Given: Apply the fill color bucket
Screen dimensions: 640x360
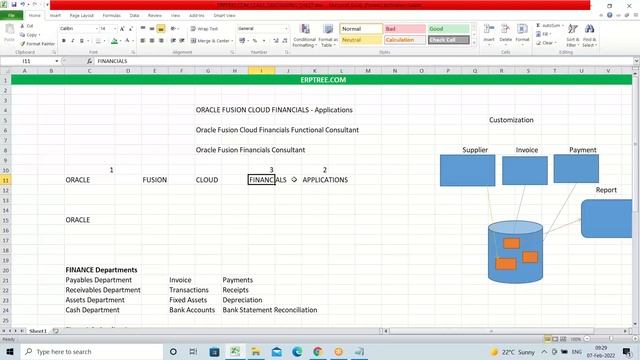Looking at the screenshot, I should coord(114,41).
